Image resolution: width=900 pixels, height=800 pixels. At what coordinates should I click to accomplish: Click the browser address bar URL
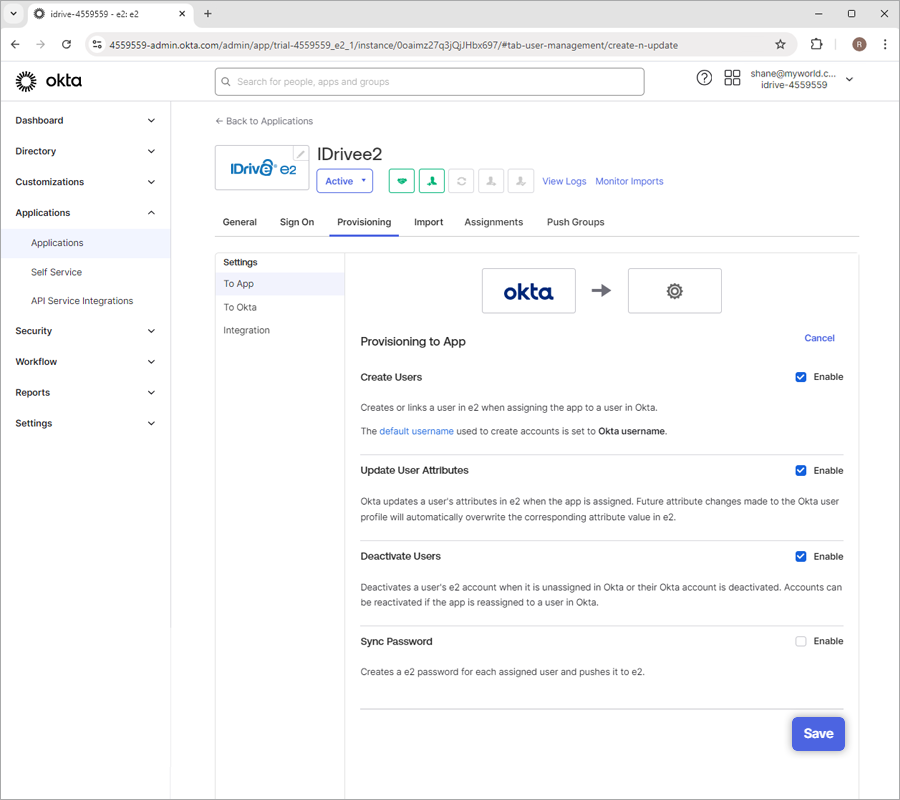(x=394, y=45)
